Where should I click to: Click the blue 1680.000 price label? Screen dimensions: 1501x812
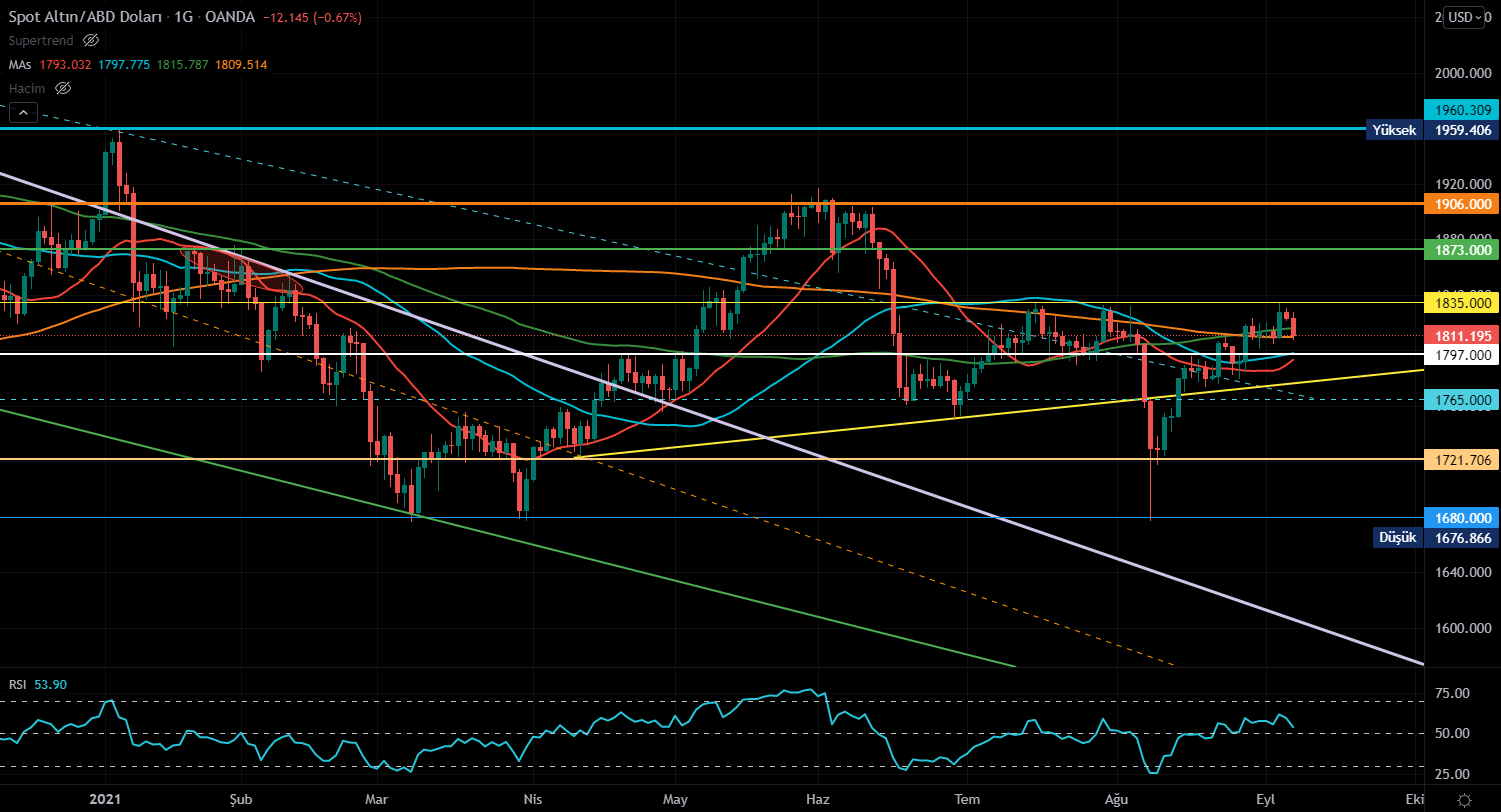(x=1461, y=517)
